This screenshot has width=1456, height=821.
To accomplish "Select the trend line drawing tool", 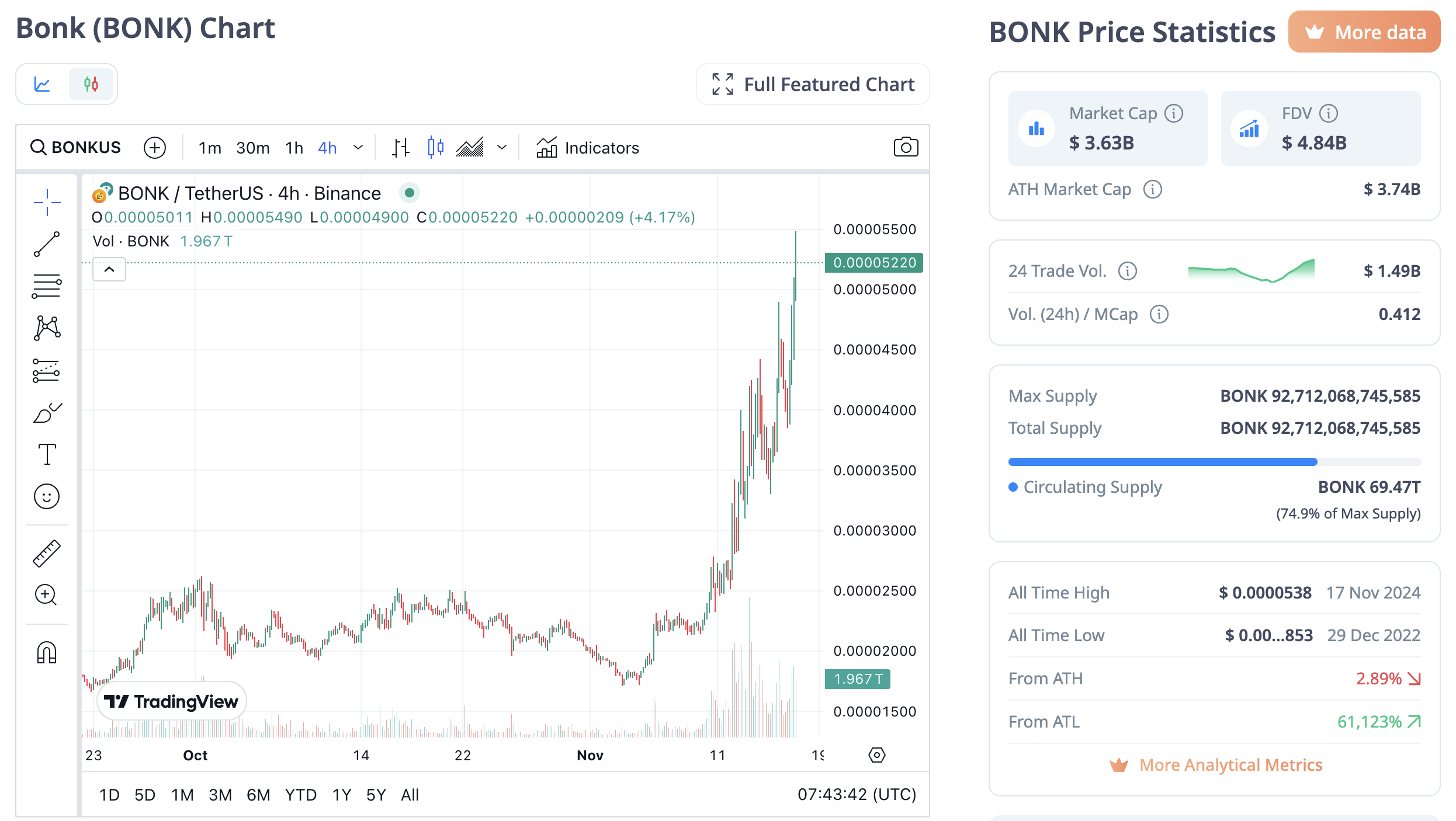I will [47, 244].
